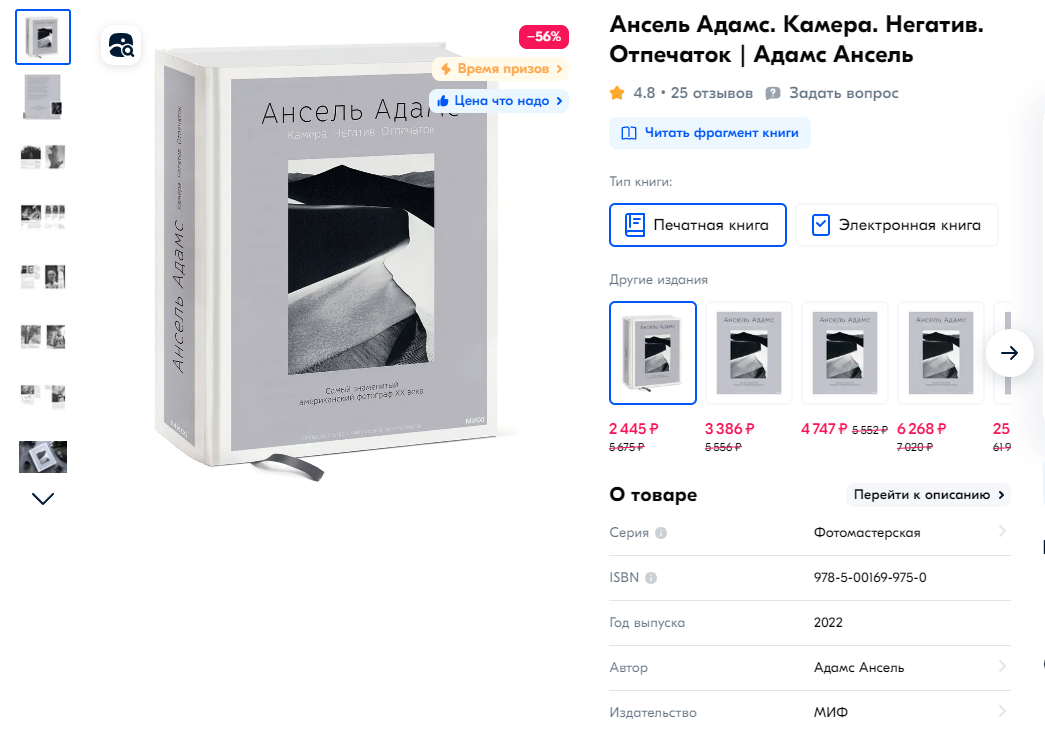The image size is (1045, 742).
Task: Click Цена что надо thumbs-up badge
Action: (x=499, y=101)
